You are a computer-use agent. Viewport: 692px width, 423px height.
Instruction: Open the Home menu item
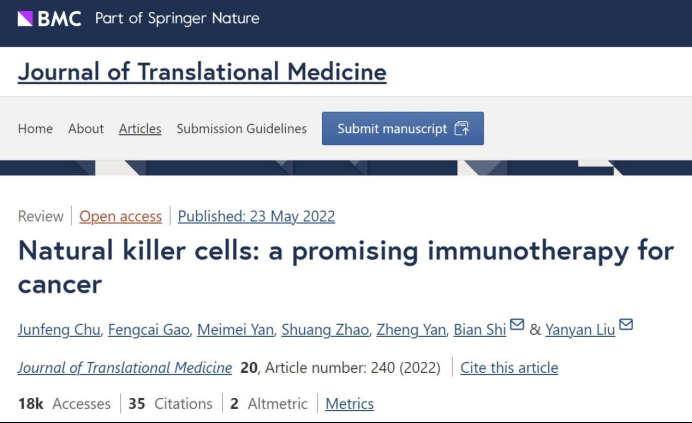tap(35, 129)
